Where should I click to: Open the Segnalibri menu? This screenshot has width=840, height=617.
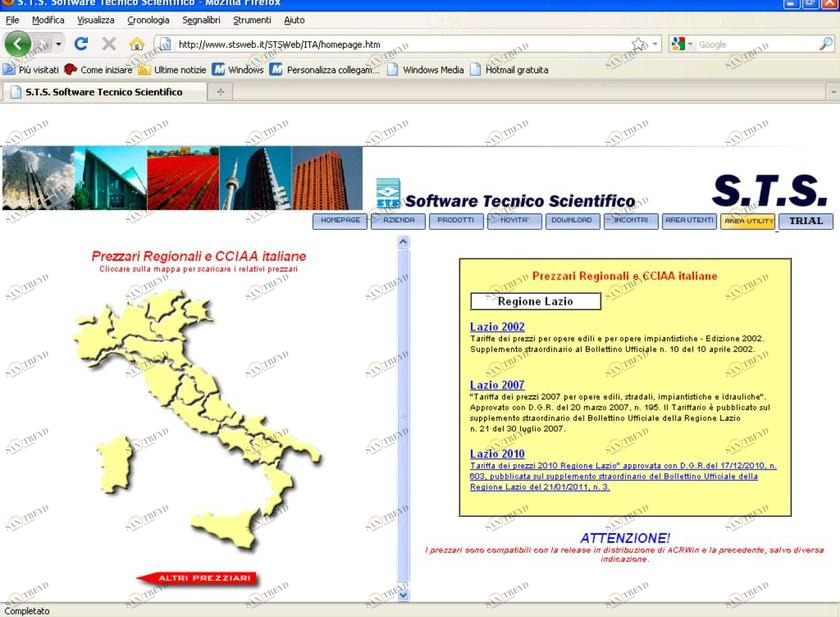(x=201, y=20)
